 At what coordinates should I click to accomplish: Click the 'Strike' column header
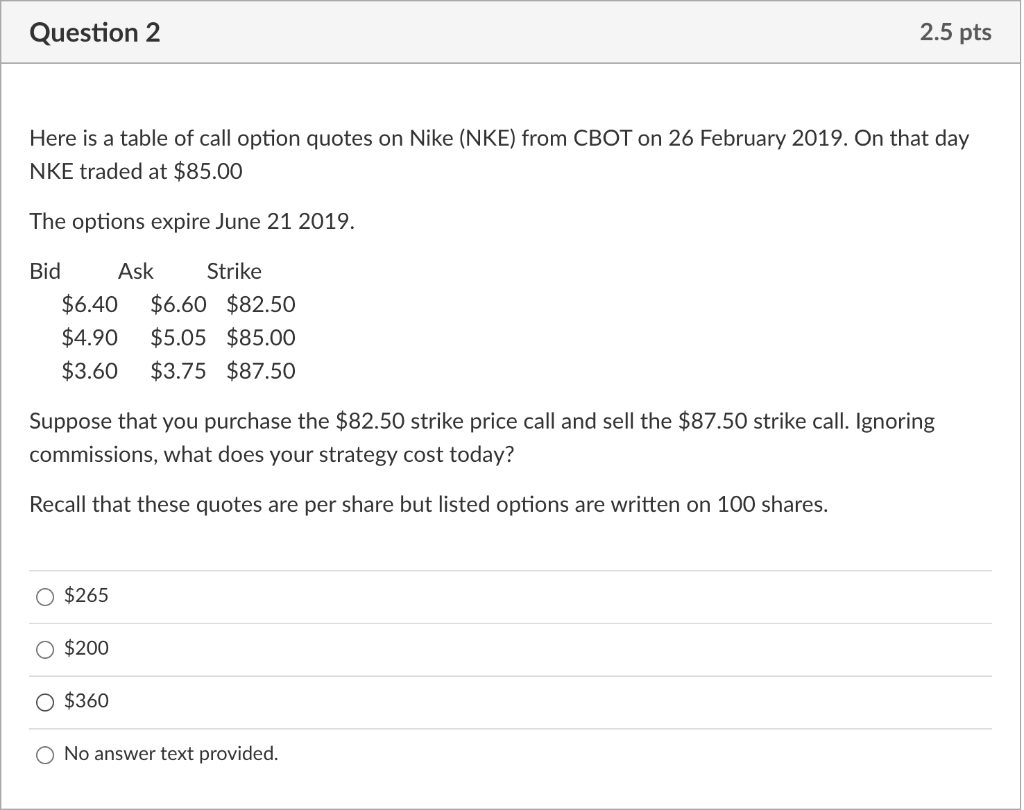(x=233, y=271)
